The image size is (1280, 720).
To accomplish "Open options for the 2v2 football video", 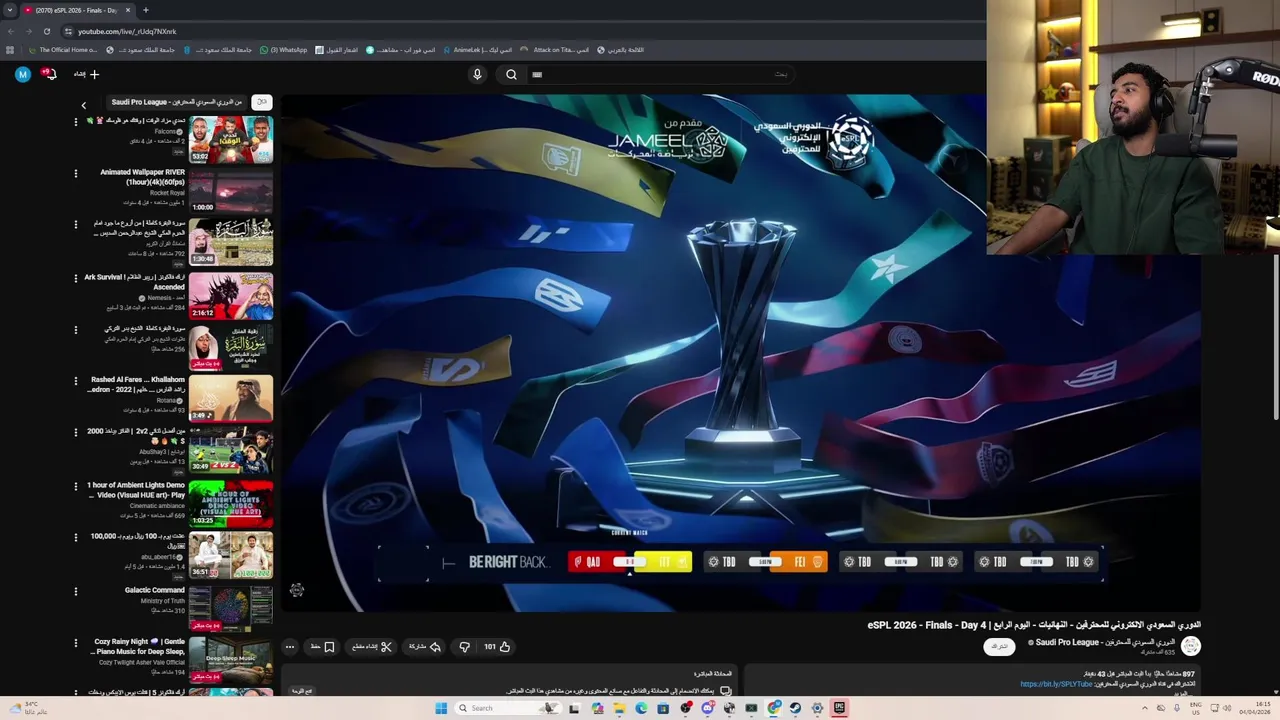I will (x=75, y=433).
